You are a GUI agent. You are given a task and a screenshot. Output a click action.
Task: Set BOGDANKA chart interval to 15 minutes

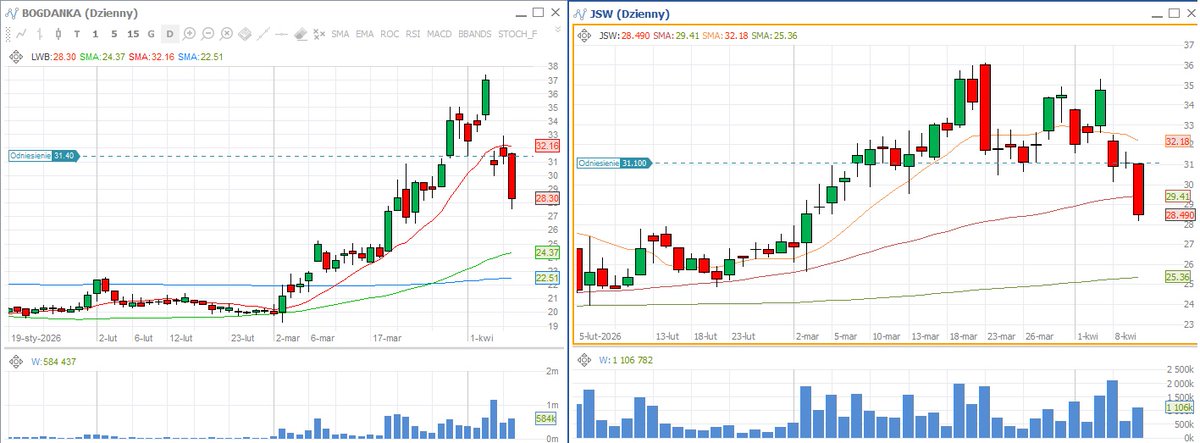pyautogui.click(x=133, y=34)
